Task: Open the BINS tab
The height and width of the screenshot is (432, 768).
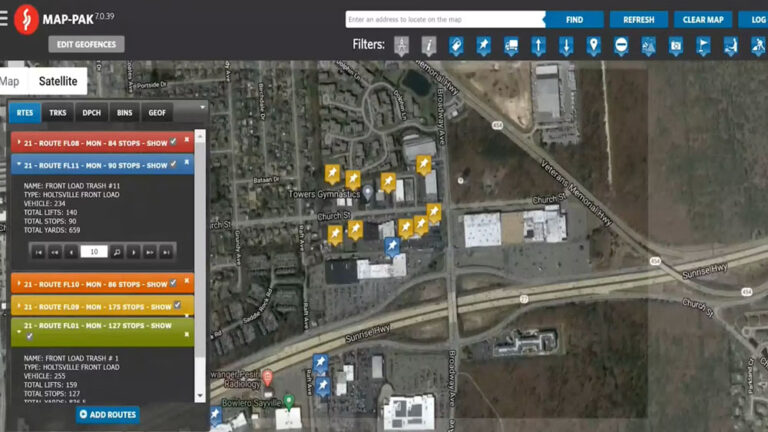Action: coord(124,113)
